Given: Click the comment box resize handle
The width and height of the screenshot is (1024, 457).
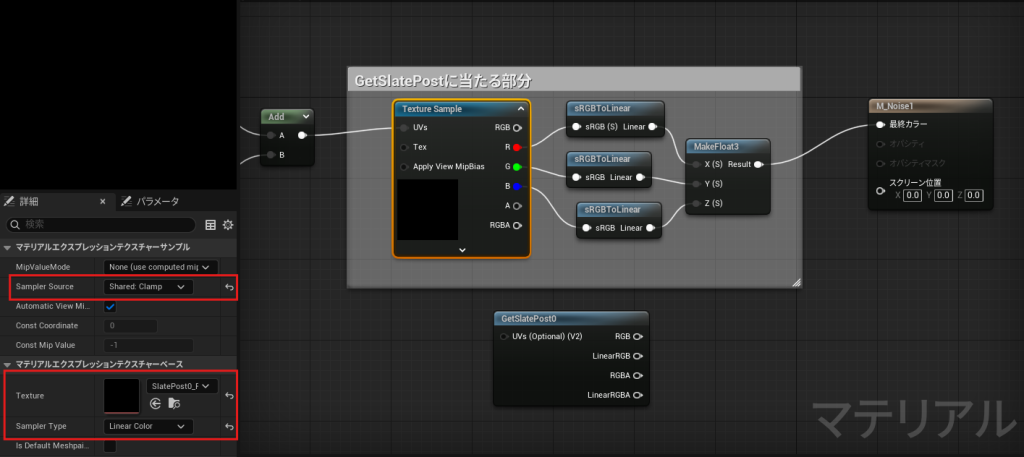Looking at the screenshot, I should (796, 282).
